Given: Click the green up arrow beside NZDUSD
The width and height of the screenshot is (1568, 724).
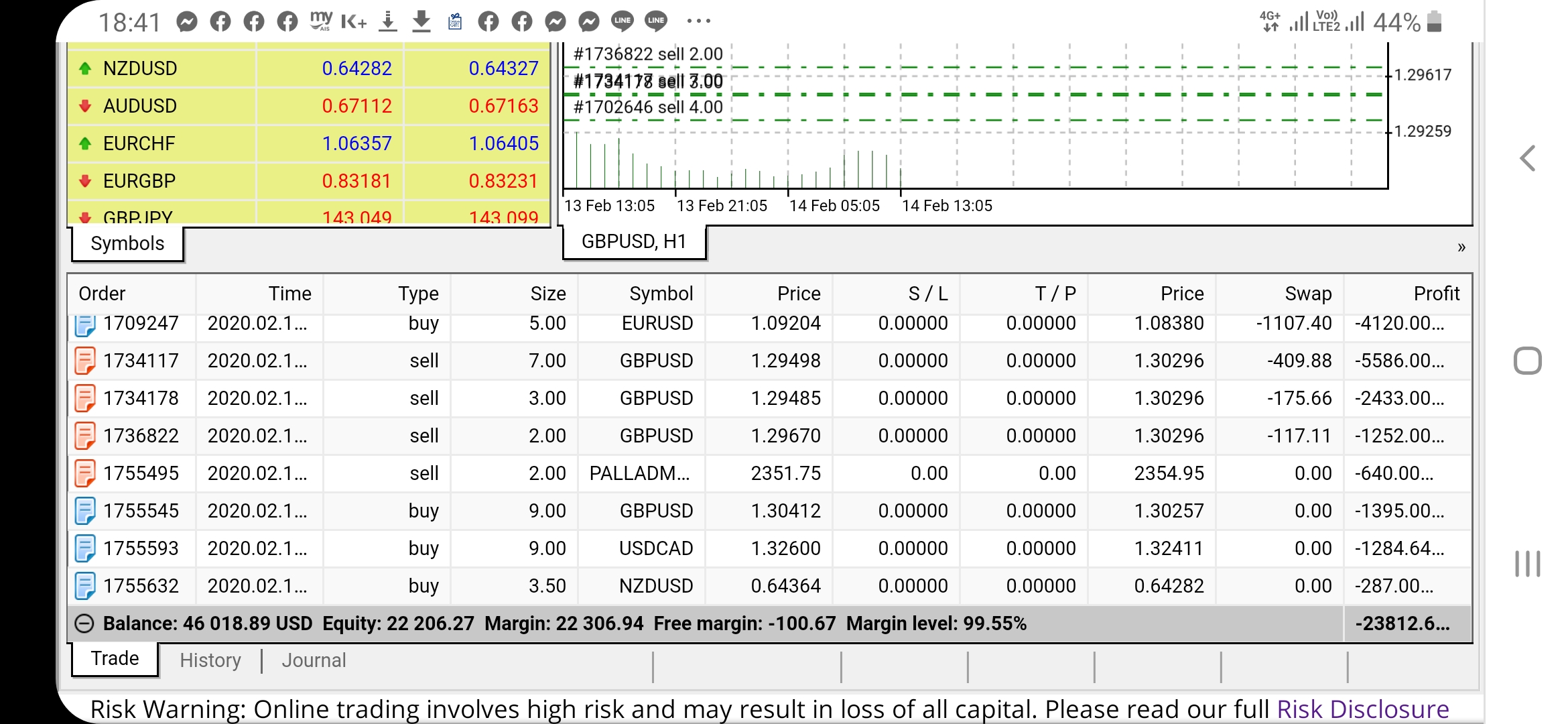Looking at the screenshot, I should [x=85, y=68].
